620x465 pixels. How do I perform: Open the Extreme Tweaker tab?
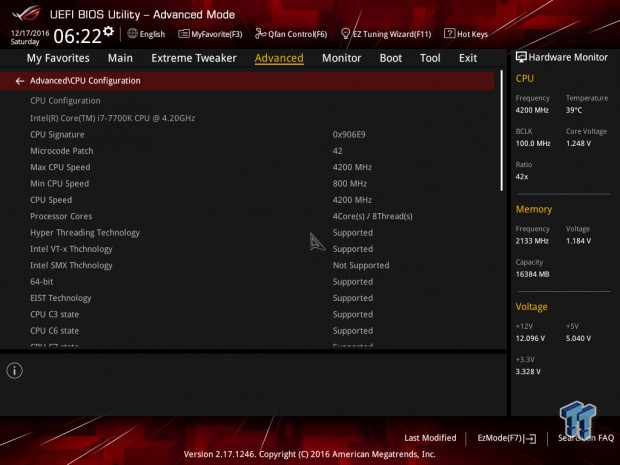[194, 58]
